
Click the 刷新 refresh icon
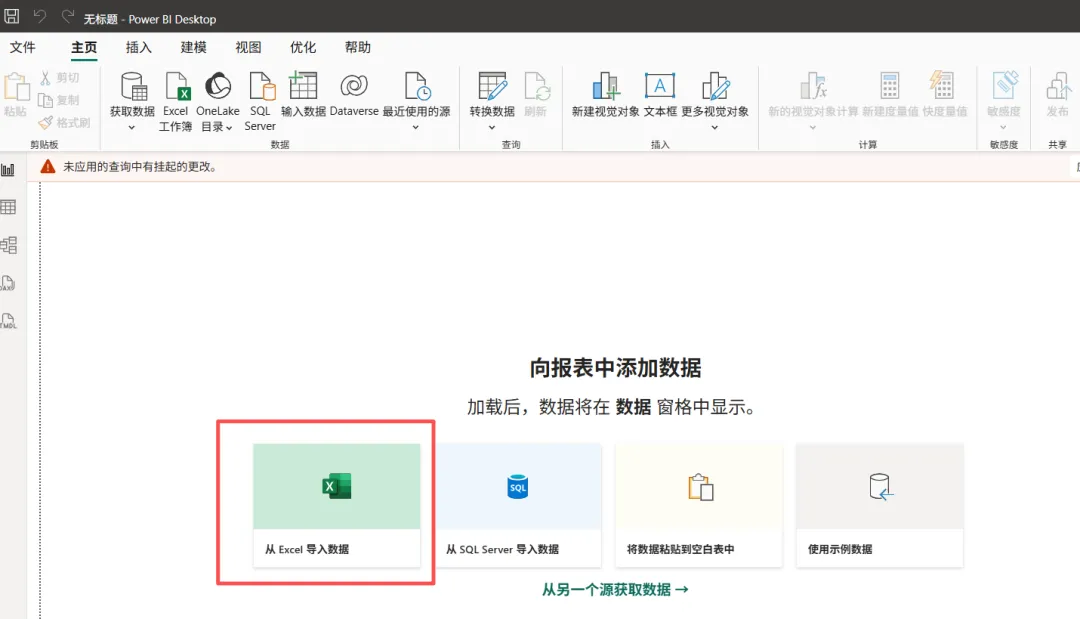click(537, 87)
